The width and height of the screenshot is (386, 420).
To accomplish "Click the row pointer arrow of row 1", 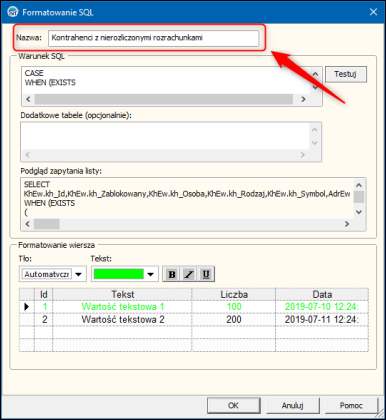I will pyautogui.click(x=27, y=307).
